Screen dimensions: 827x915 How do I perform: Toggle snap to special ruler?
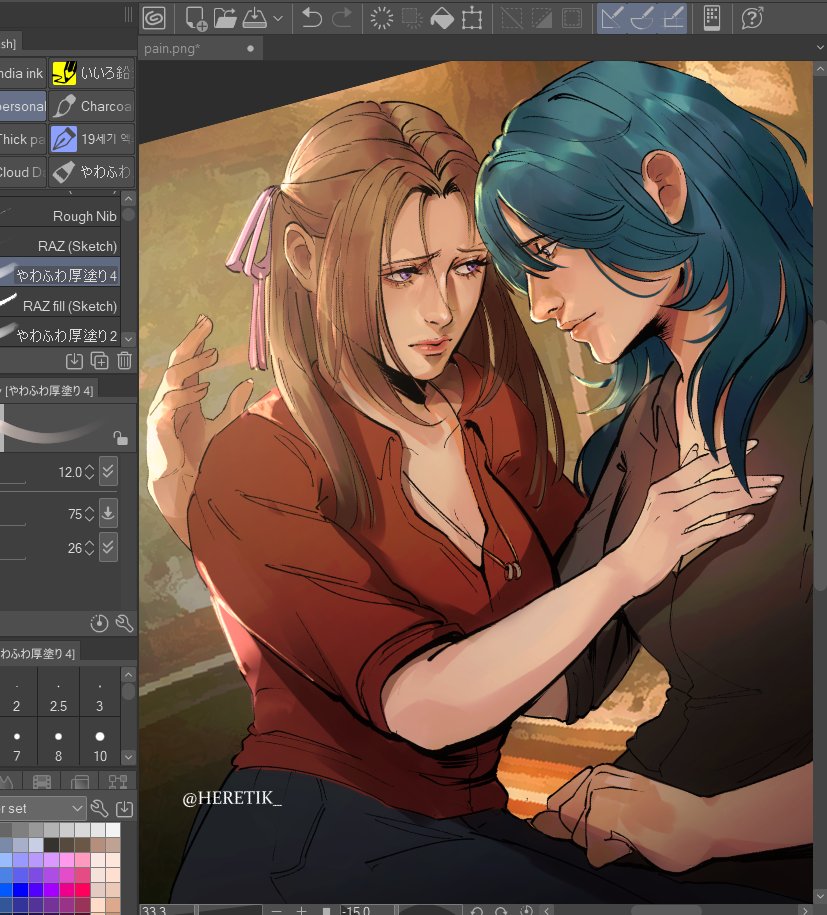(x=642, y=18)
